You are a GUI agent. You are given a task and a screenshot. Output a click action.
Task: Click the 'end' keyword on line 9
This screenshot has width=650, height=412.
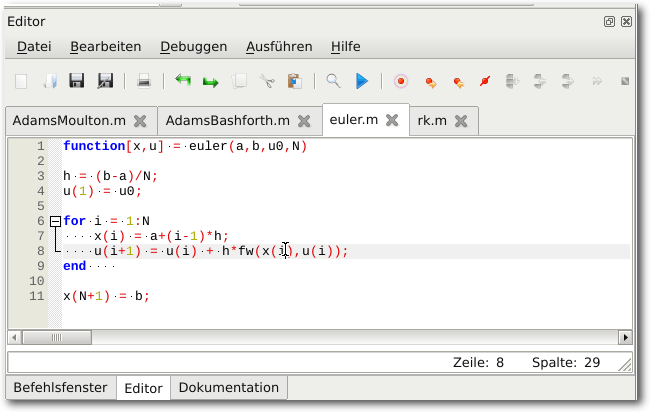(75, 266)
